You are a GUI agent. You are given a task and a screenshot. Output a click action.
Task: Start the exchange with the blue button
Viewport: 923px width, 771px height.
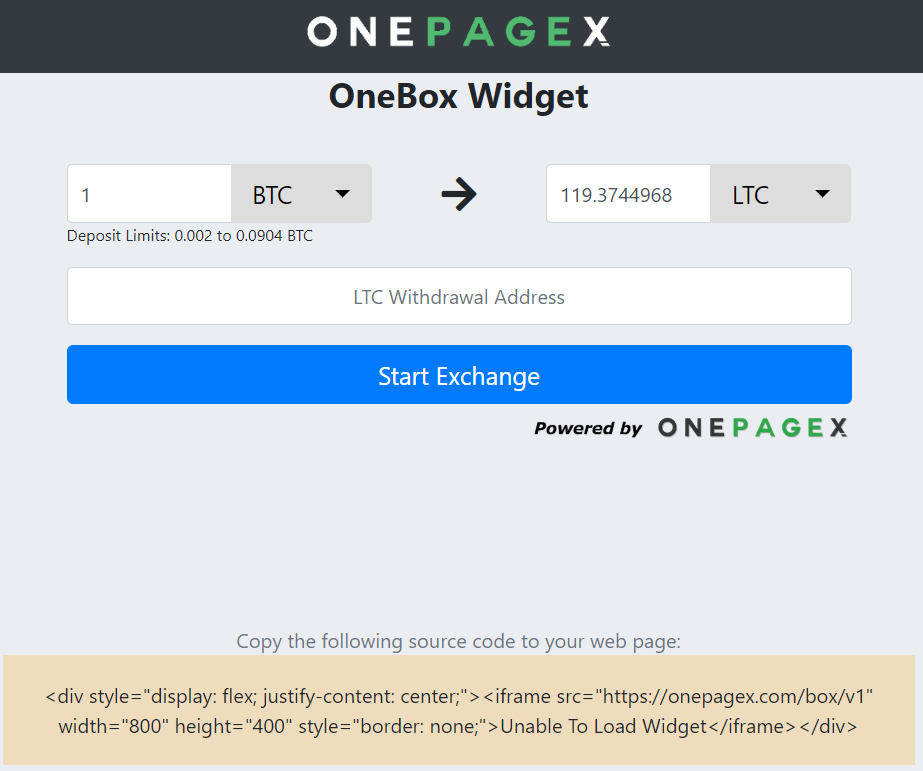(x=459, y=374)
